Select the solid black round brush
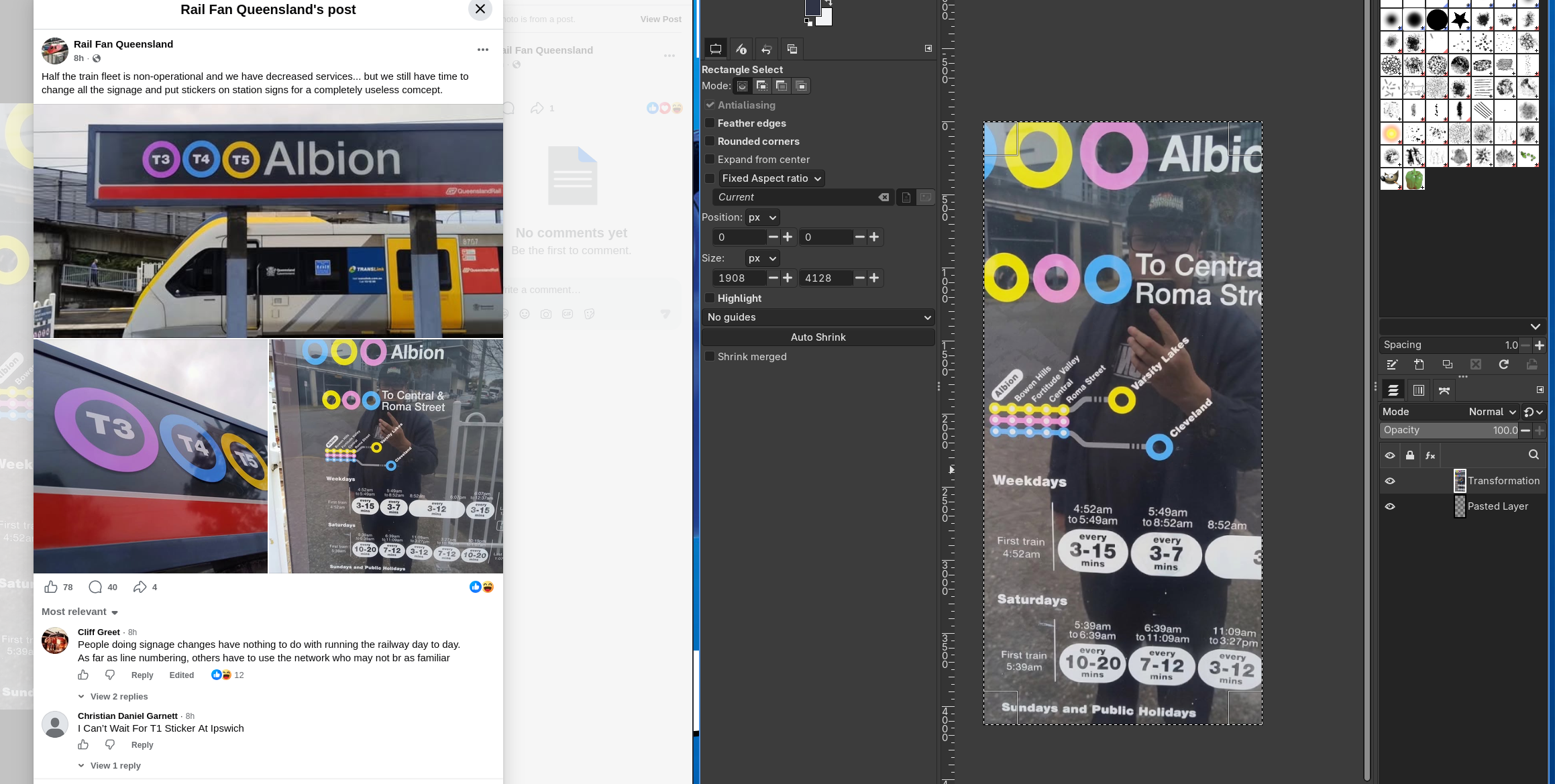This screenshot has height=784, width=1555. tap(1437, 20)
